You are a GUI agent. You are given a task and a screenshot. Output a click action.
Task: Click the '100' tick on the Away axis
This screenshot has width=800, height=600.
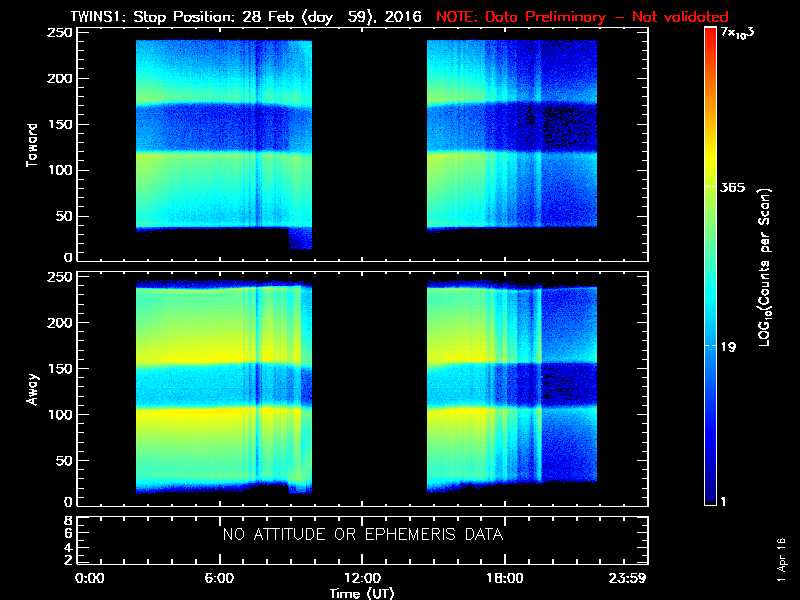[x=60, y=415]
